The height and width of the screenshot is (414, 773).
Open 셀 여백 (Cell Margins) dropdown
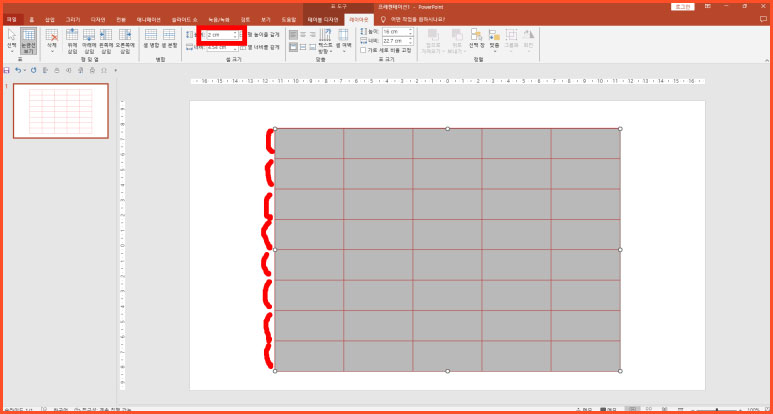pos(342,41)
